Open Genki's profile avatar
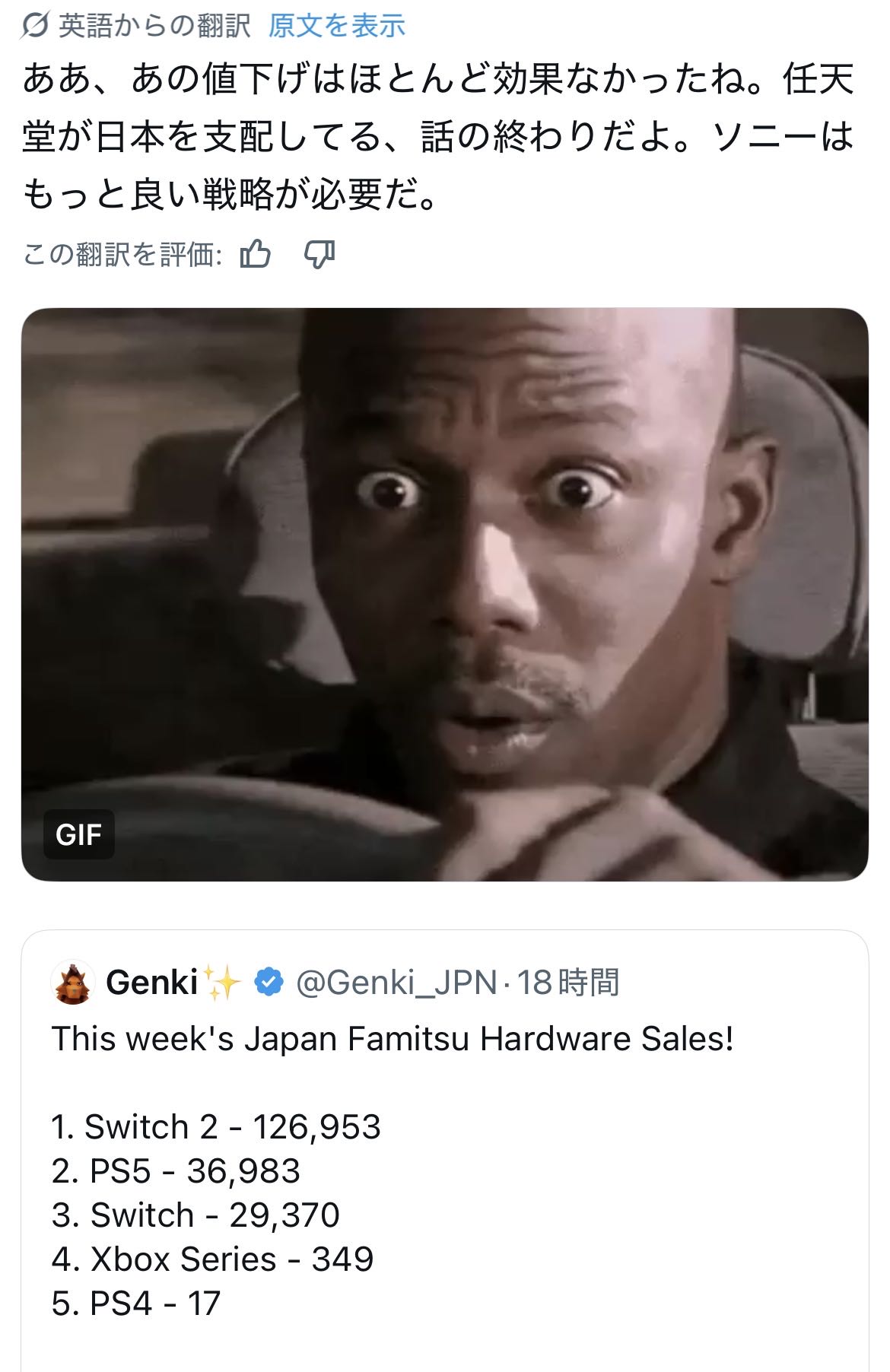The image size is (890, 1372). tap(73, 982)
